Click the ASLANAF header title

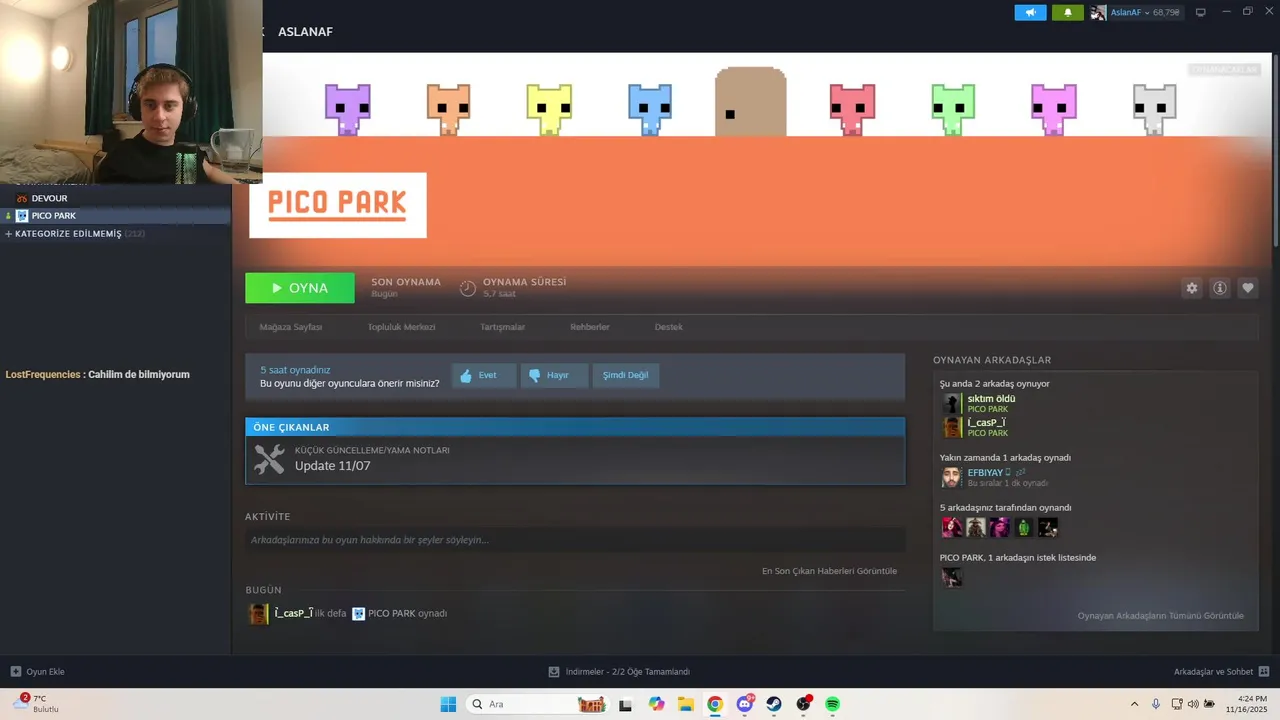pos(305,32)
